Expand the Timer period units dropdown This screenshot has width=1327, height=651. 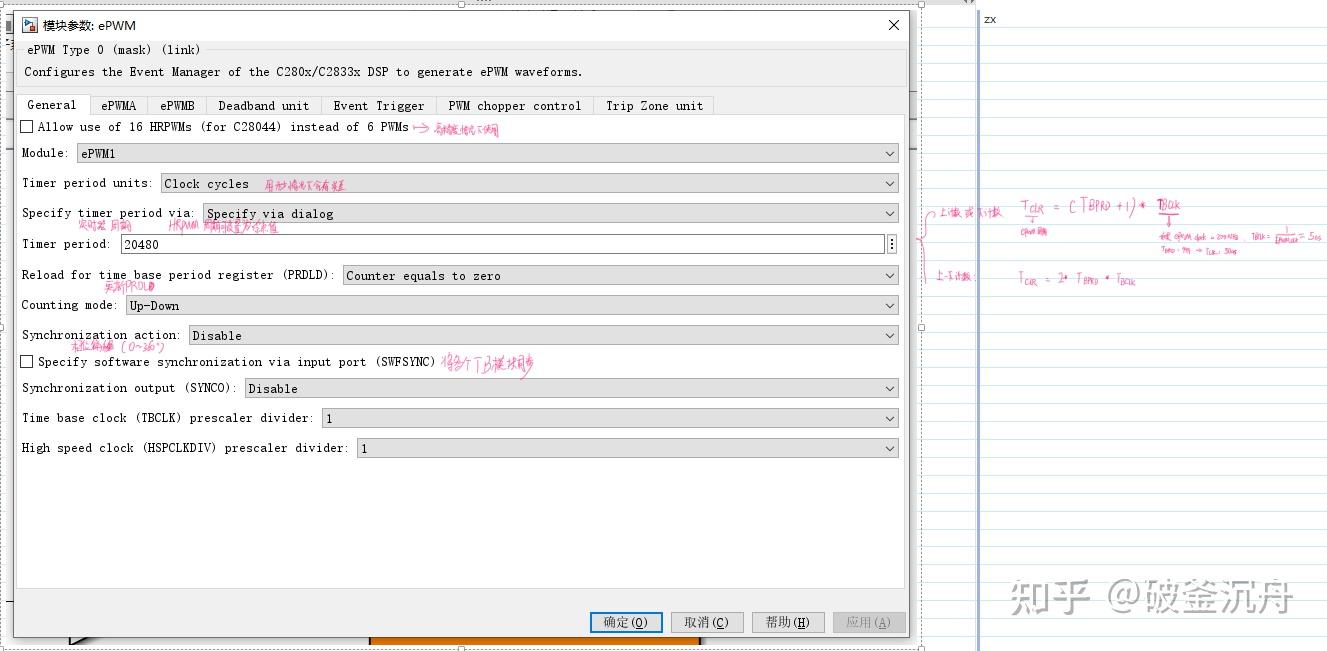pyautogui.click(x=530, y=184)
